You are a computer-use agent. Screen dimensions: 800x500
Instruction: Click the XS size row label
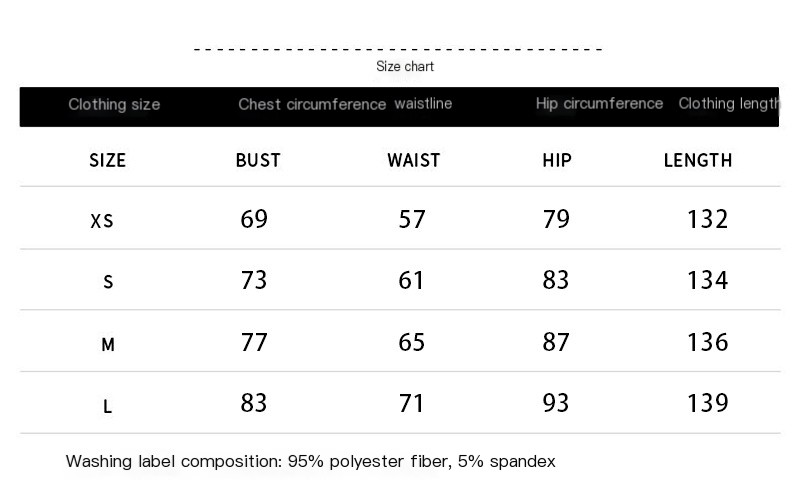(102, 221)
